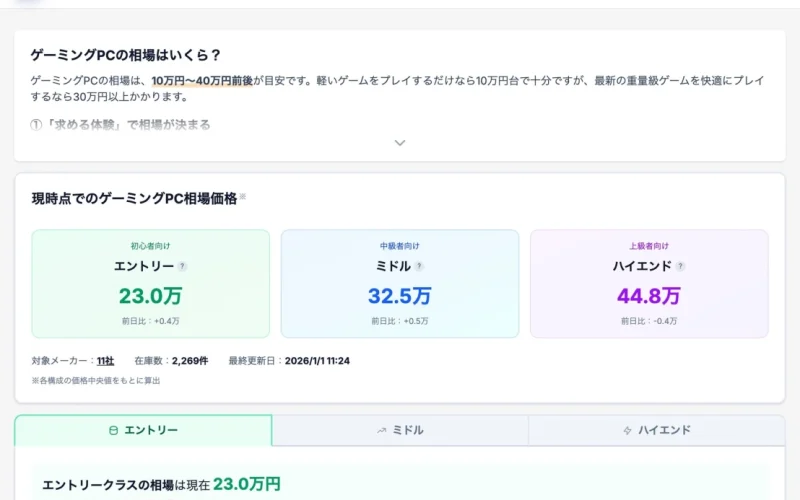The height and width of the screenshot is (500, 800).
Task: Click the 32.5万 middle price value
Action: tap(400, 295)
